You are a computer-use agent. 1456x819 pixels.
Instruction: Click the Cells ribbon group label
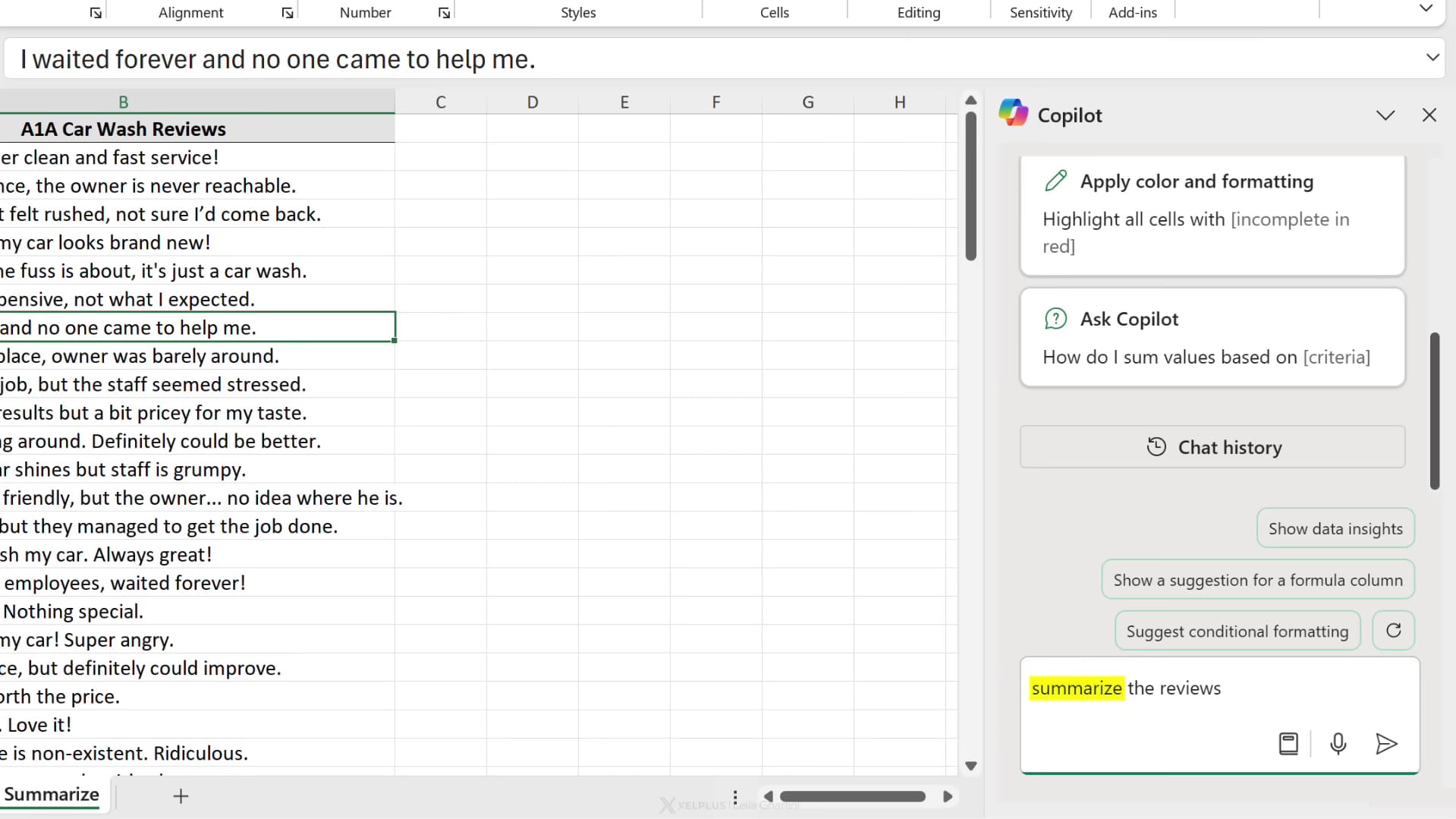pyautogui.click(x=775, y=13)
